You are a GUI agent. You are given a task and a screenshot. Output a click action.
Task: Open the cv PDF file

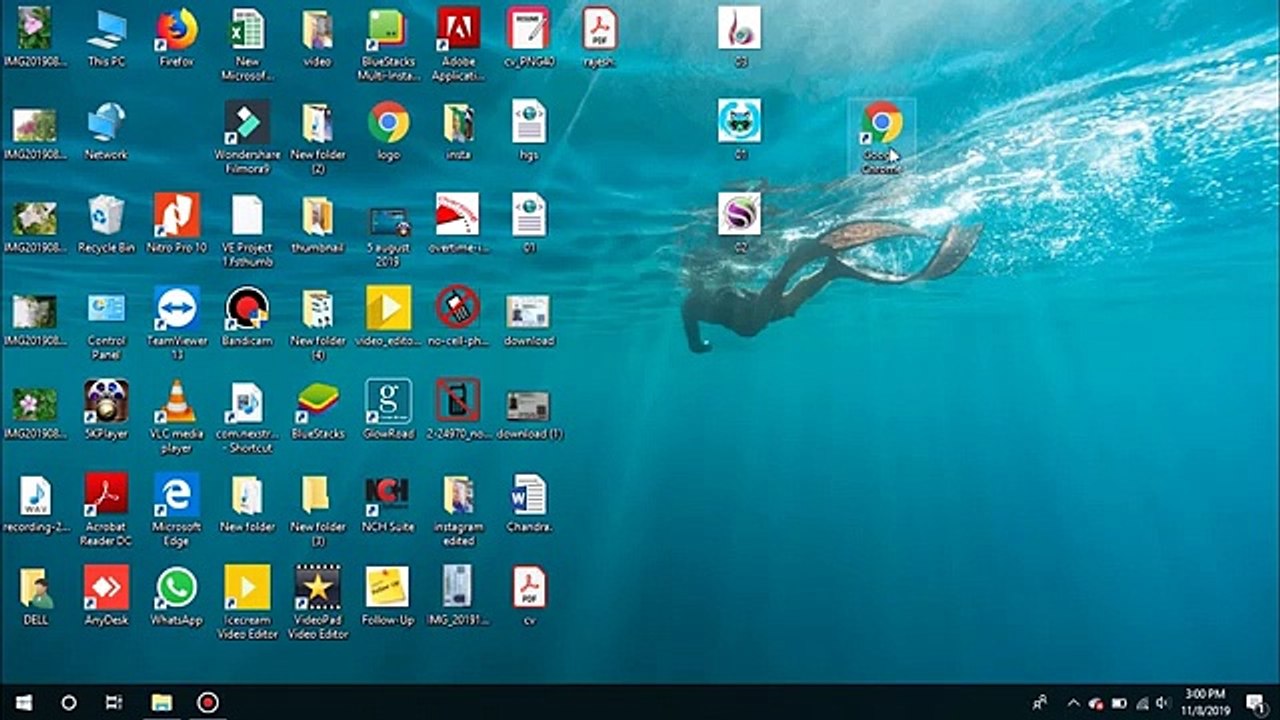coord(528,596)
